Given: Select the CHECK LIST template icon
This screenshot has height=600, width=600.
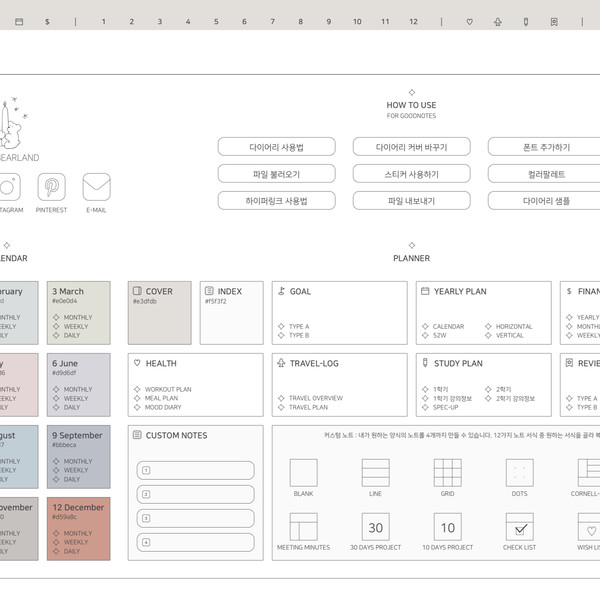Looking at the screenshot, I should coord(519,527).
